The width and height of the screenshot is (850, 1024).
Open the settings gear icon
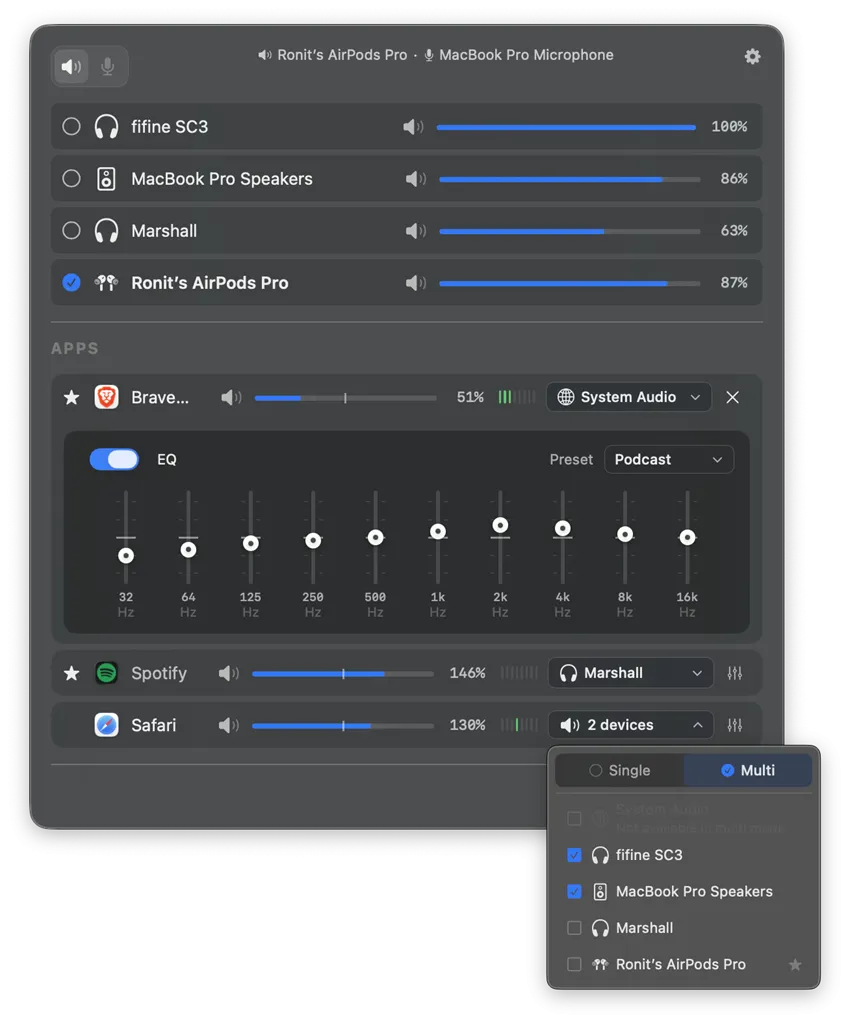752,57
